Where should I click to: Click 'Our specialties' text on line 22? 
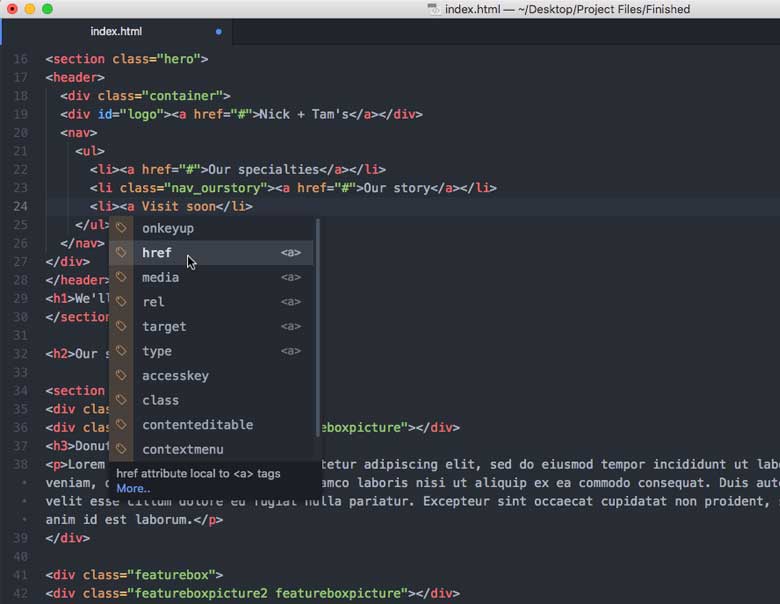pos(264,170)
